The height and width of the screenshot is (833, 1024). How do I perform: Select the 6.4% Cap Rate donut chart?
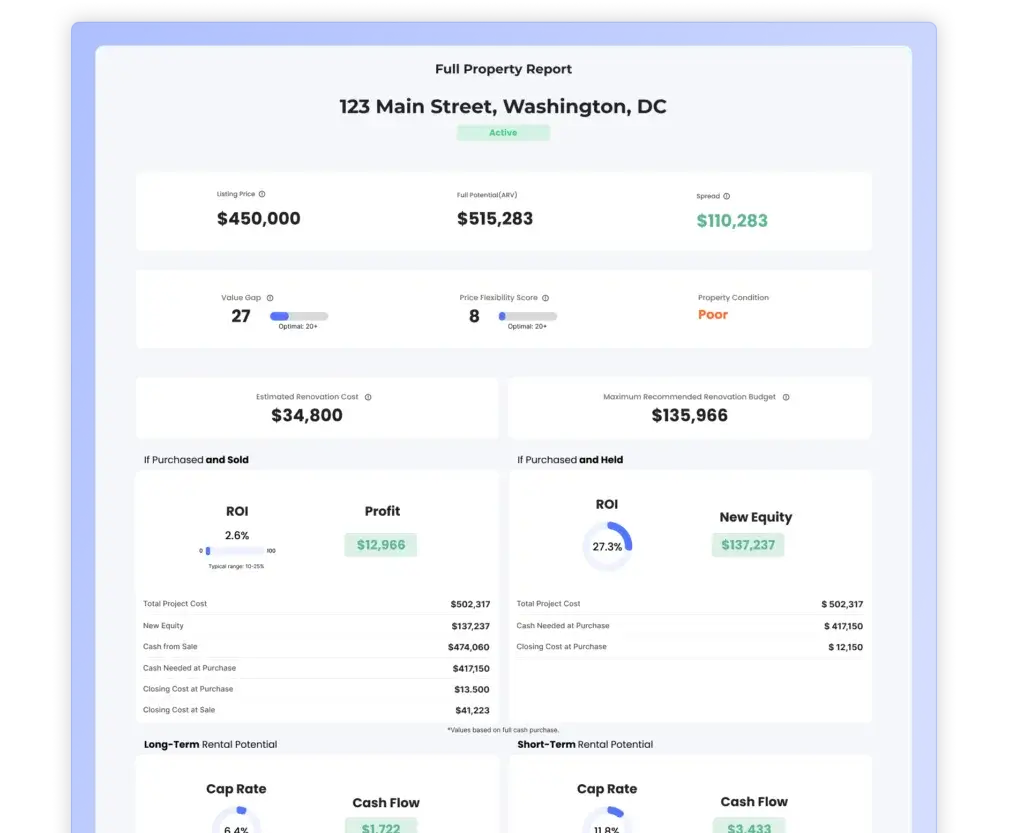[237, 825]
